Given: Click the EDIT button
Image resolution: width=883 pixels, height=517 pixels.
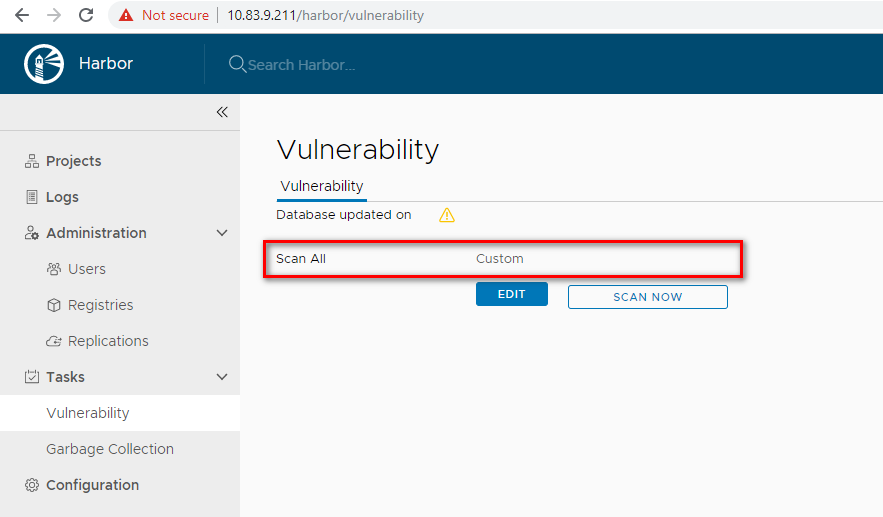Looking at the screenshot, I should 511,294.
